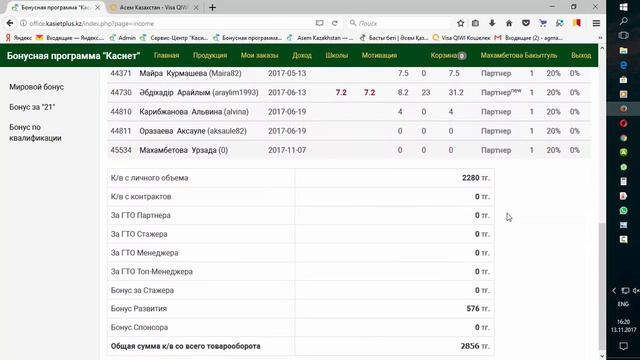Viewport: 640px width, 360px height.
Task: Click the total 2856 тг. value
Action: (476, 346)
